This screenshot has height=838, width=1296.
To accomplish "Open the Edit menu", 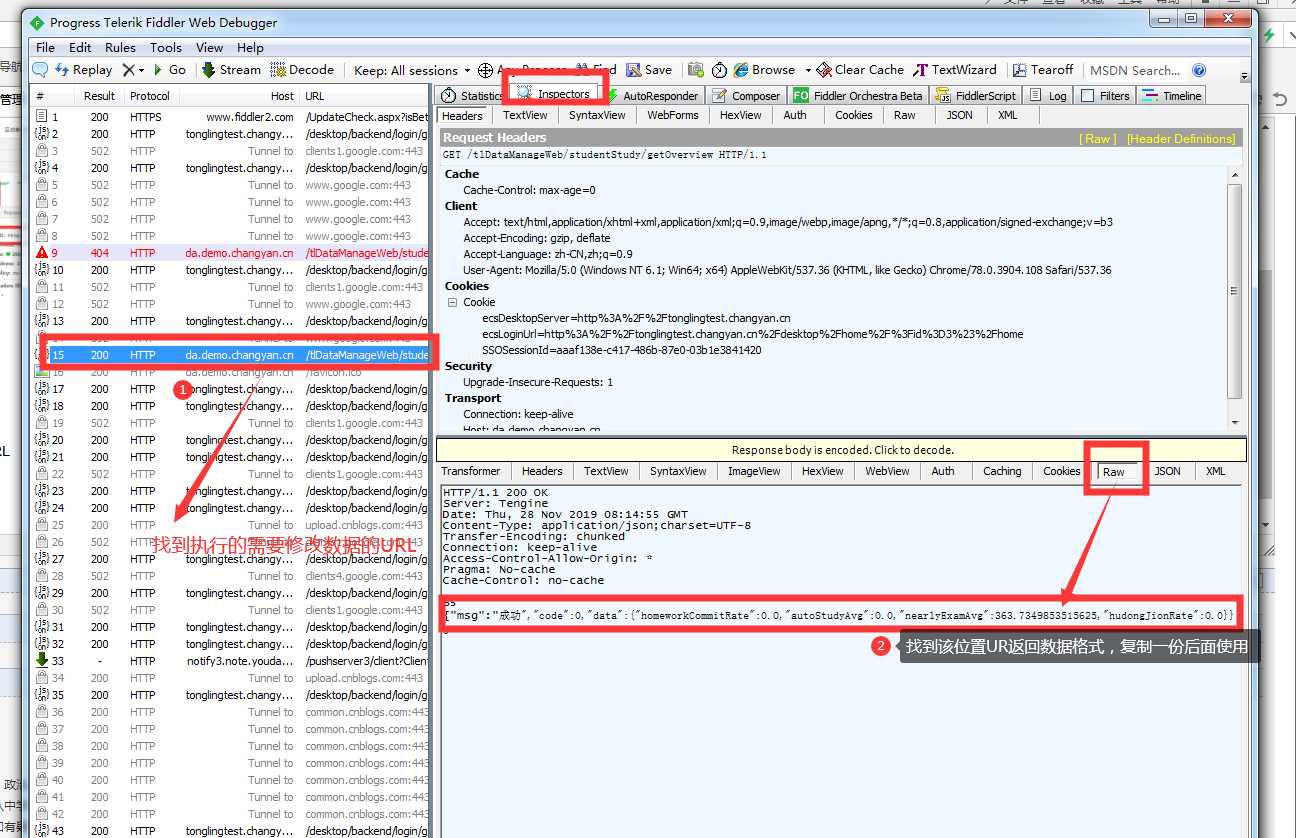I will [80, 47].
